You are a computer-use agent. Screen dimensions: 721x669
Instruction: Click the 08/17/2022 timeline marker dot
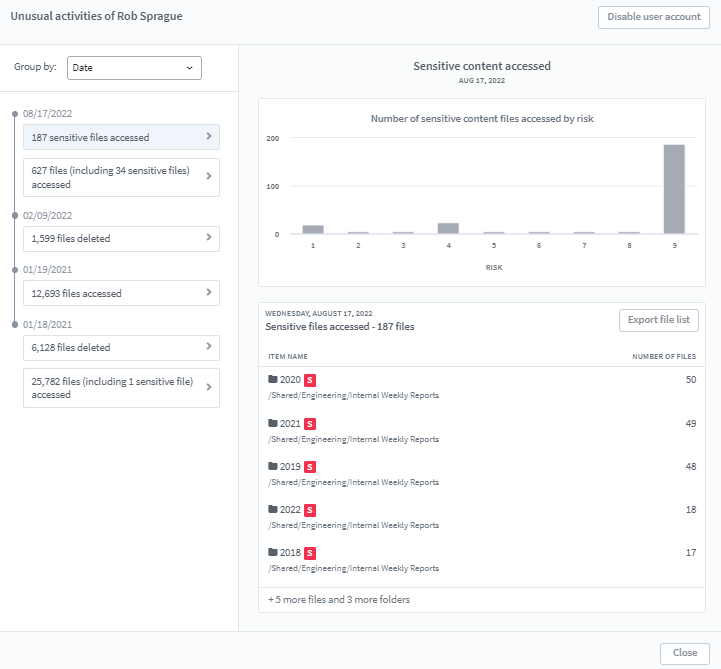coord(14,114)
